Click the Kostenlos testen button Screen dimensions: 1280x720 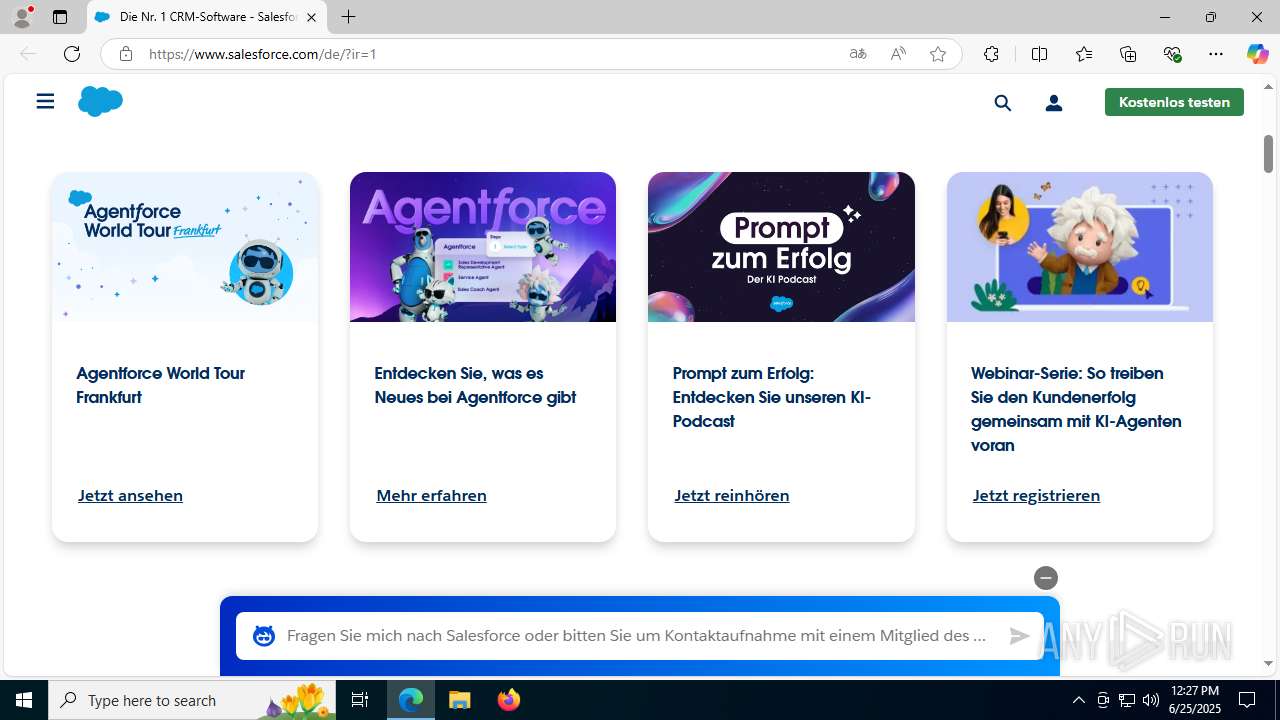pyautogui.click(x=1174, y=102)
